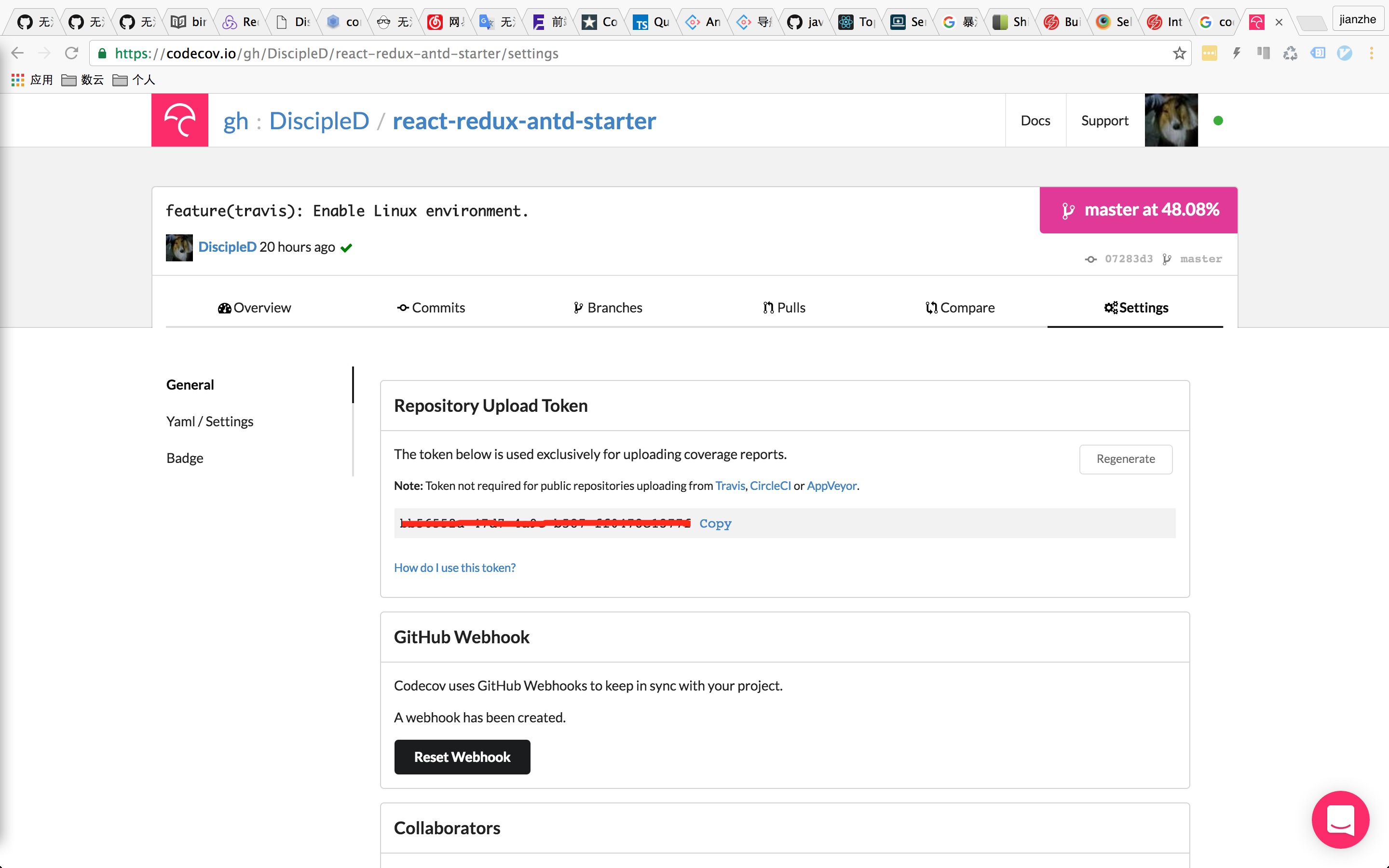Image resolution: width=1389 pixels, height=868 pixels.
Task: Click the green status dot in the header
Action: pyautogui.click(x=1218, y=121)
